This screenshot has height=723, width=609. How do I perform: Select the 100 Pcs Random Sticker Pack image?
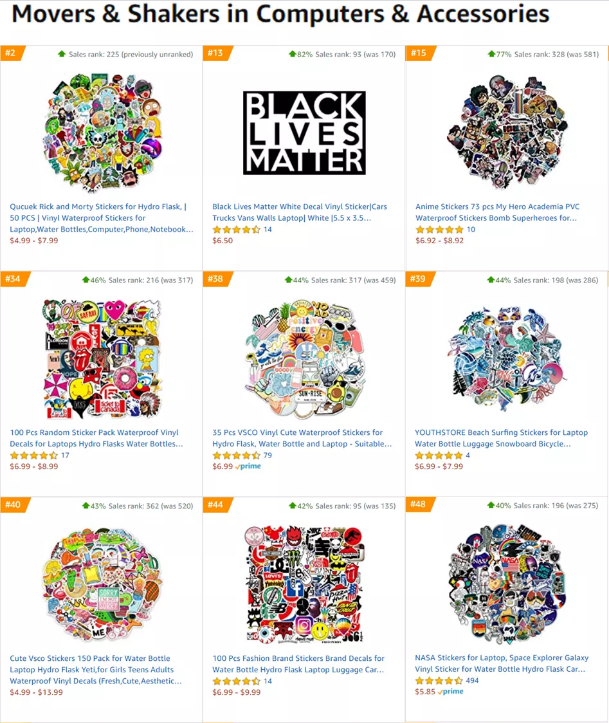101,359
